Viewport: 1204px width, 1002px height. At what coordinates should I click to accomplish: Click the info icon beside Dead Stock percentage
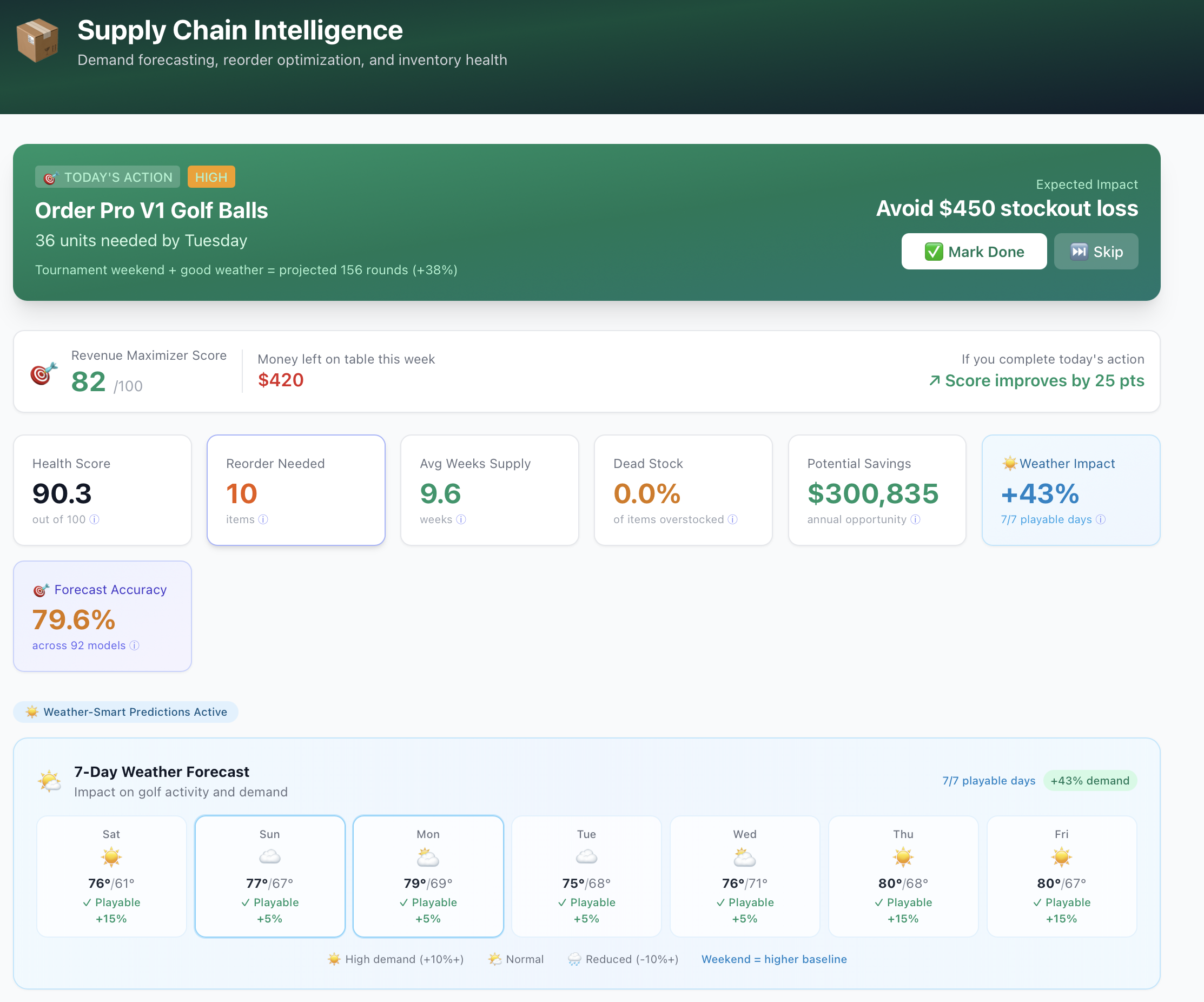(x=732, y=519)
